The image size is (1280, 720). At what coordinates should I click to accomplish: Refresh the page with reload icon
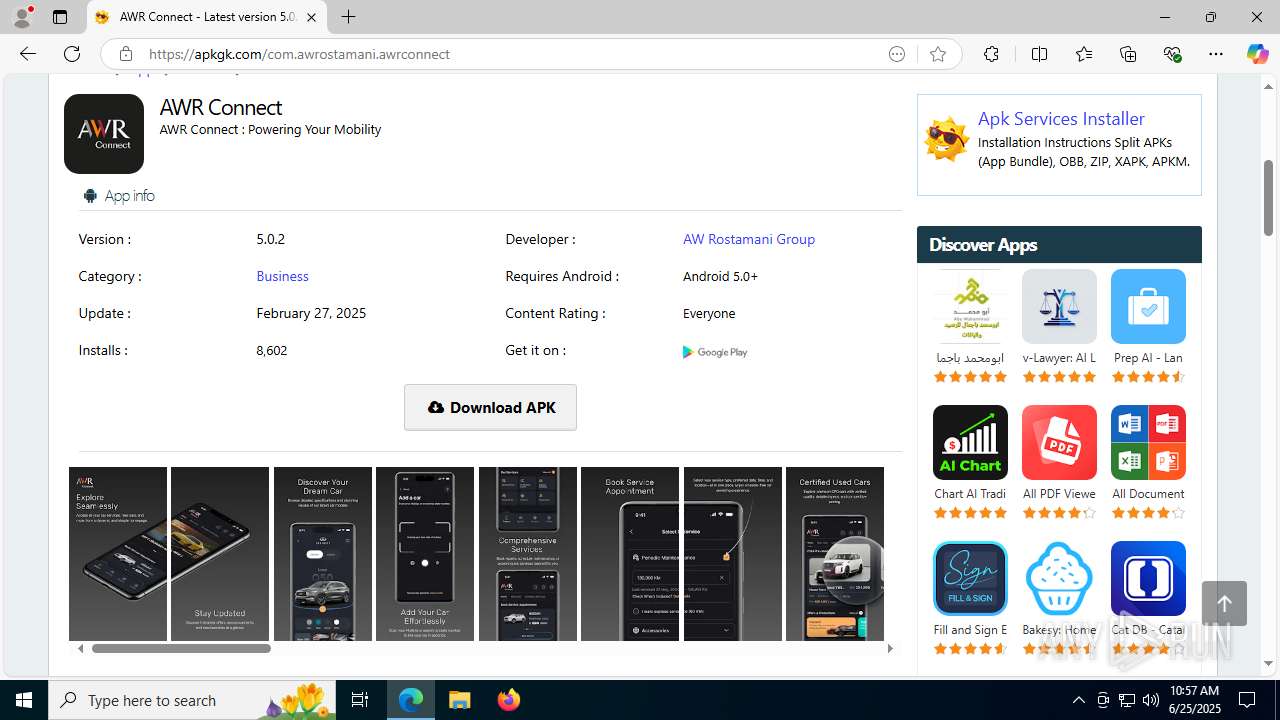pos(72,54)
